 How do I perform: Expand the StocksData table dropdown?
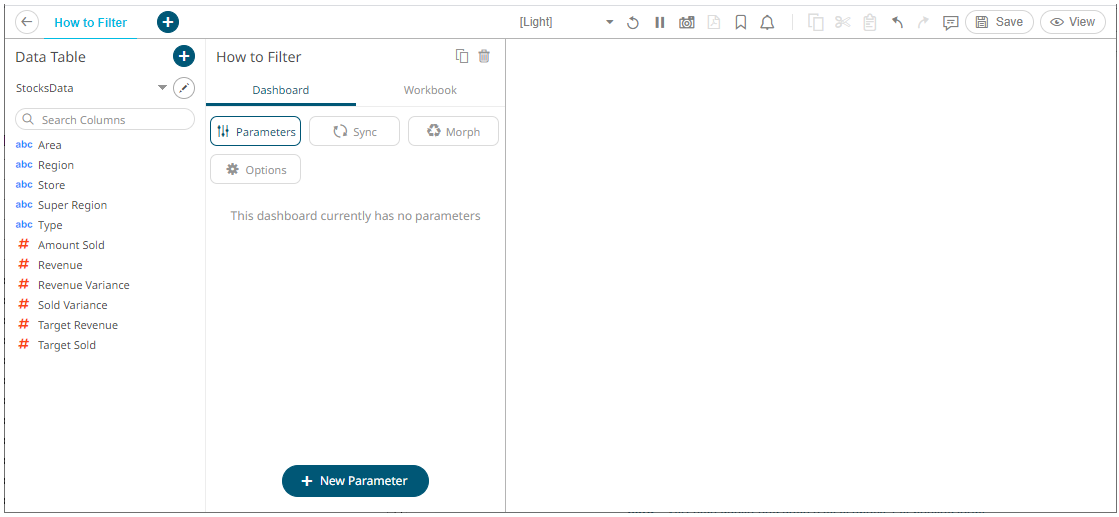coord(163,88)
